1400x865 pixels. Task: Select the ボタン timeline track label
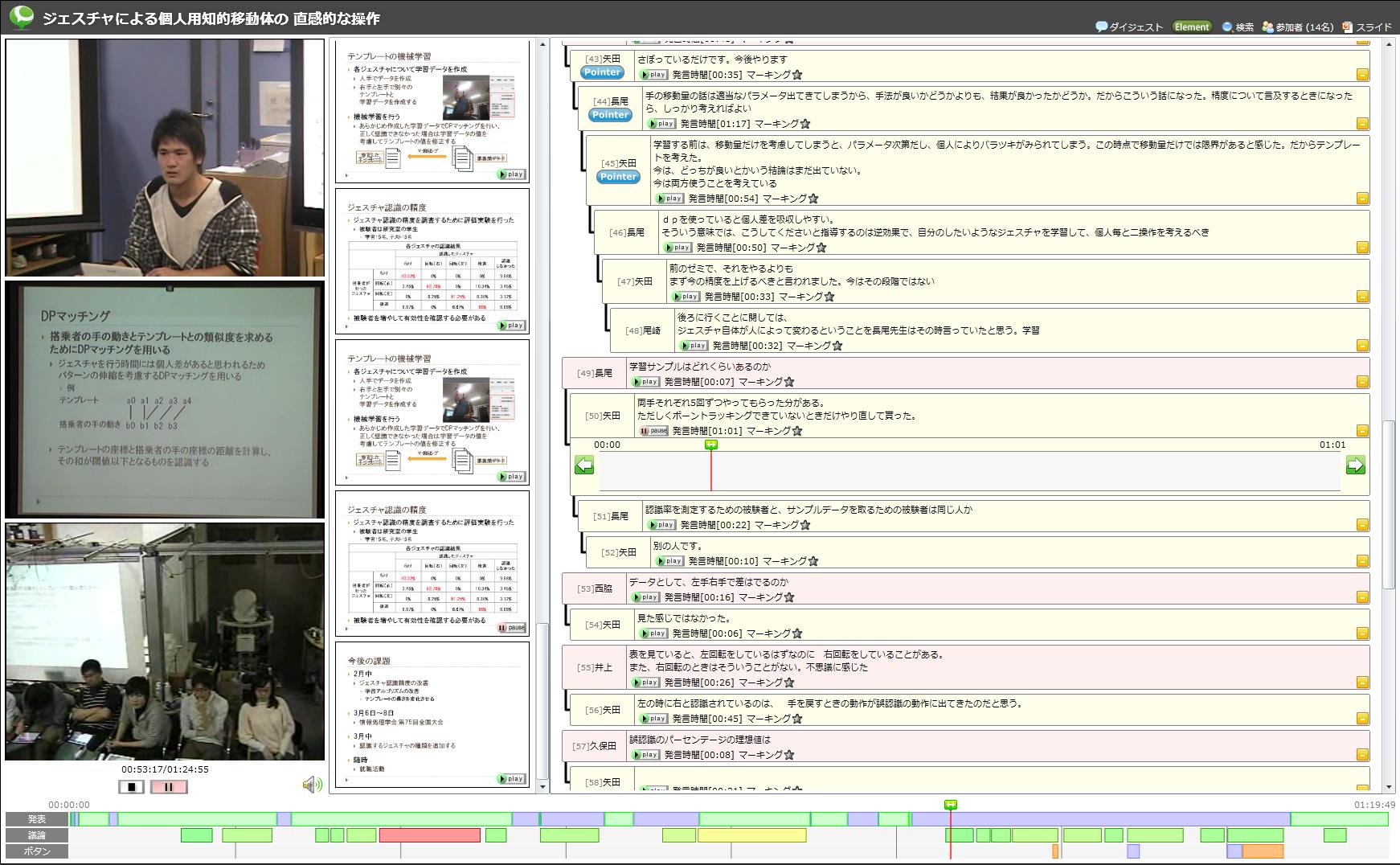(x=37, y=851)
